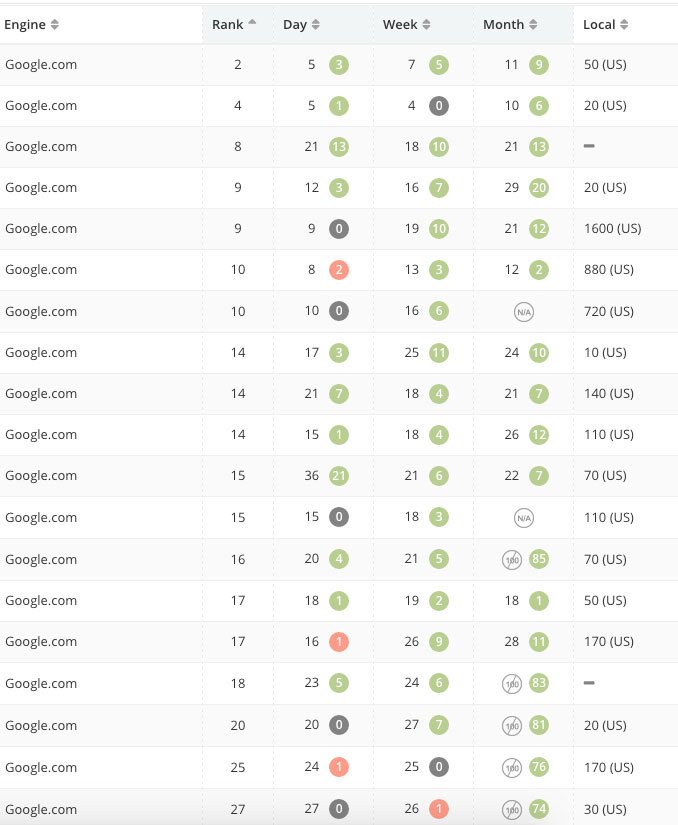Click the green 76 Month change badge

(x=539, y=767)
